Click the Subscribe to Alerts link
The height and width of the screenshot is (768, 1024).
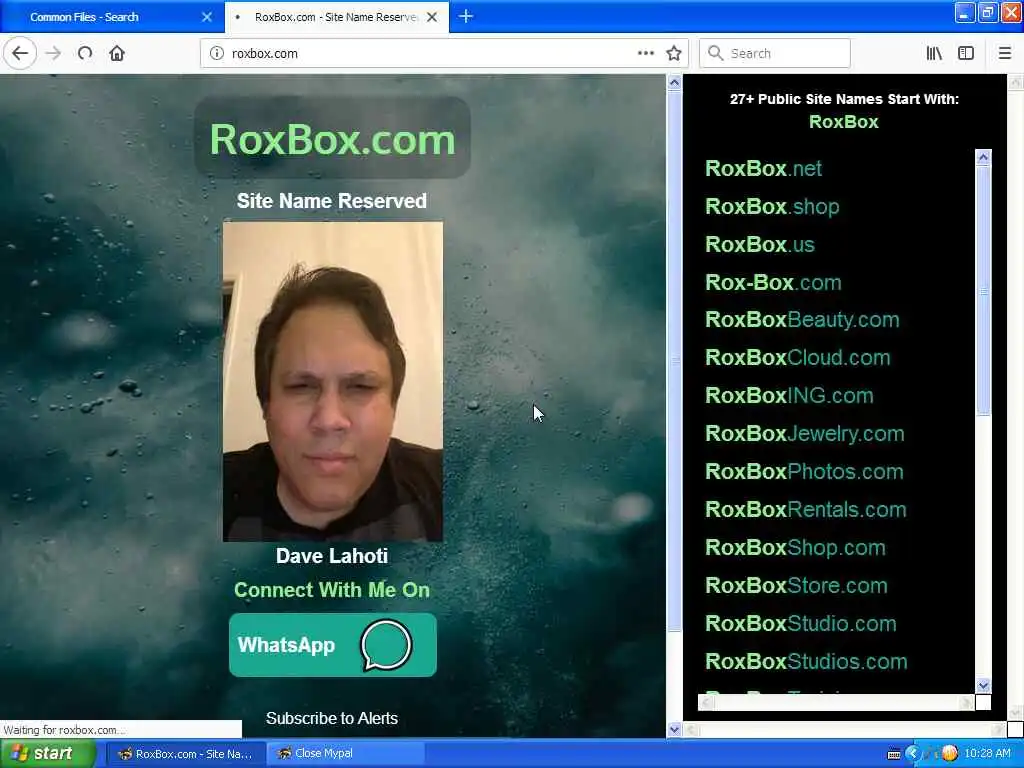pos(332,718)
